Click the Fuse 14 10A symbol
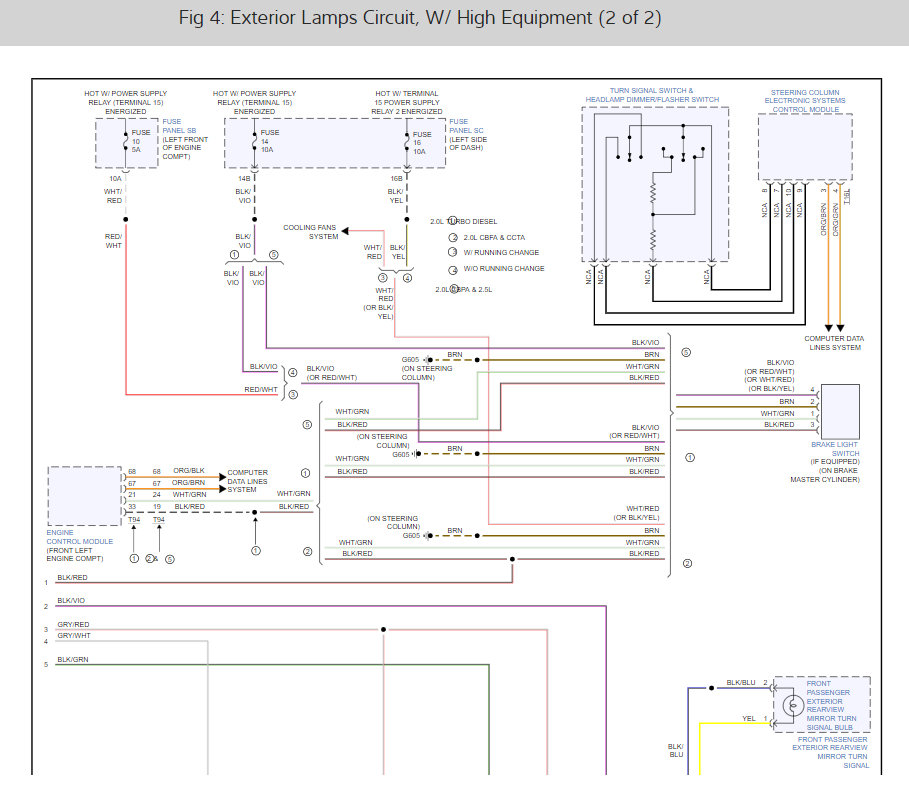 point(252,146)
